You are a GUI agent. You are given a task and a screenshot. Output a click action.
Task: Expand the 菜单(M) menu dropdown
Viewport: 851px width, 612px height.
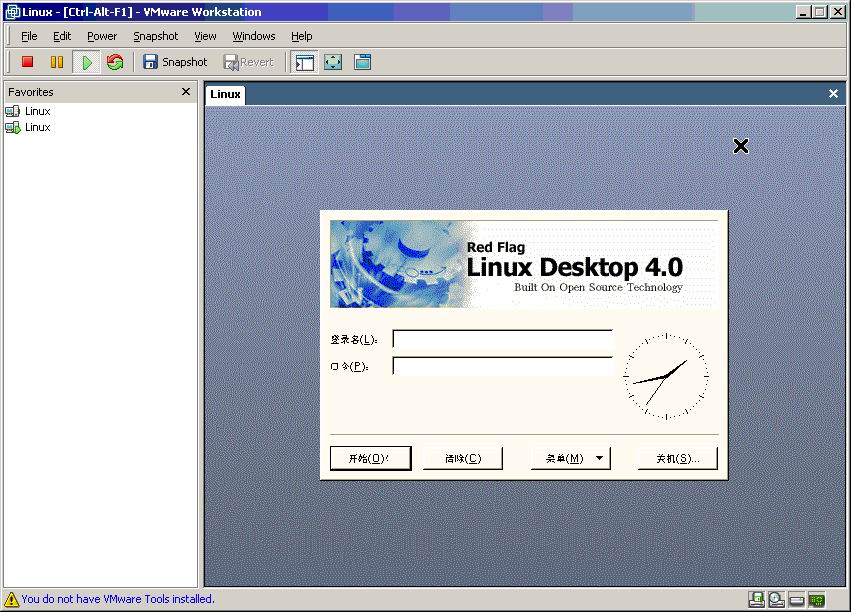571,458
